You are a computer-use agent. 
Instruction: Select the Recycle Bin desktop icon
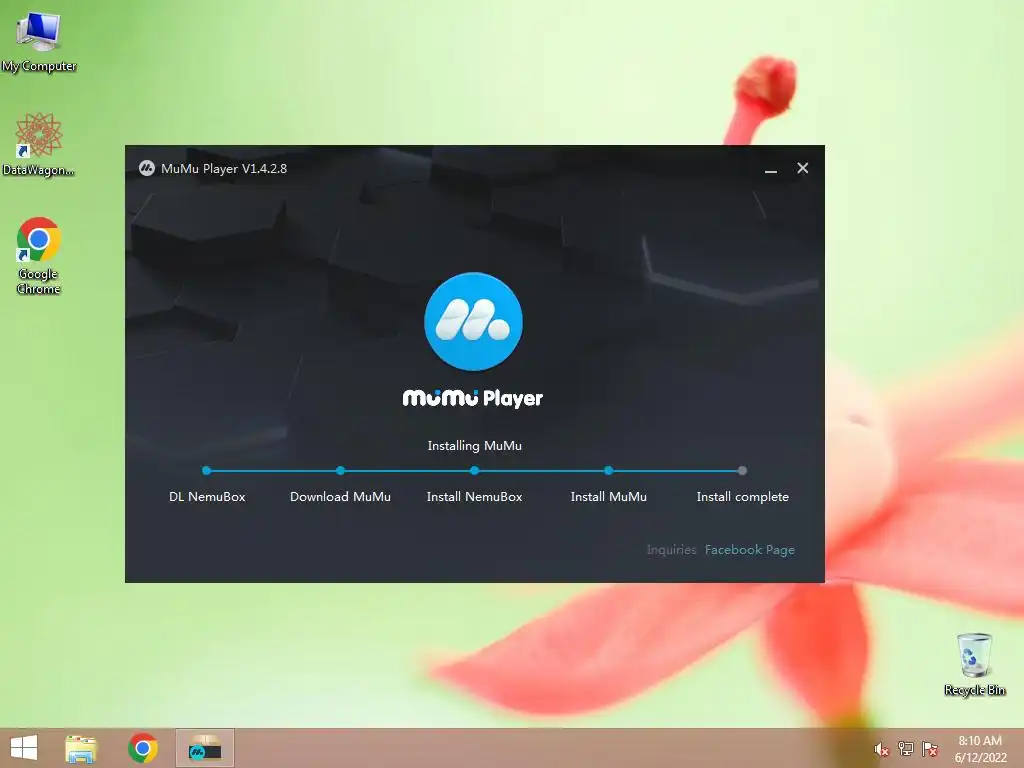point(974,664)
